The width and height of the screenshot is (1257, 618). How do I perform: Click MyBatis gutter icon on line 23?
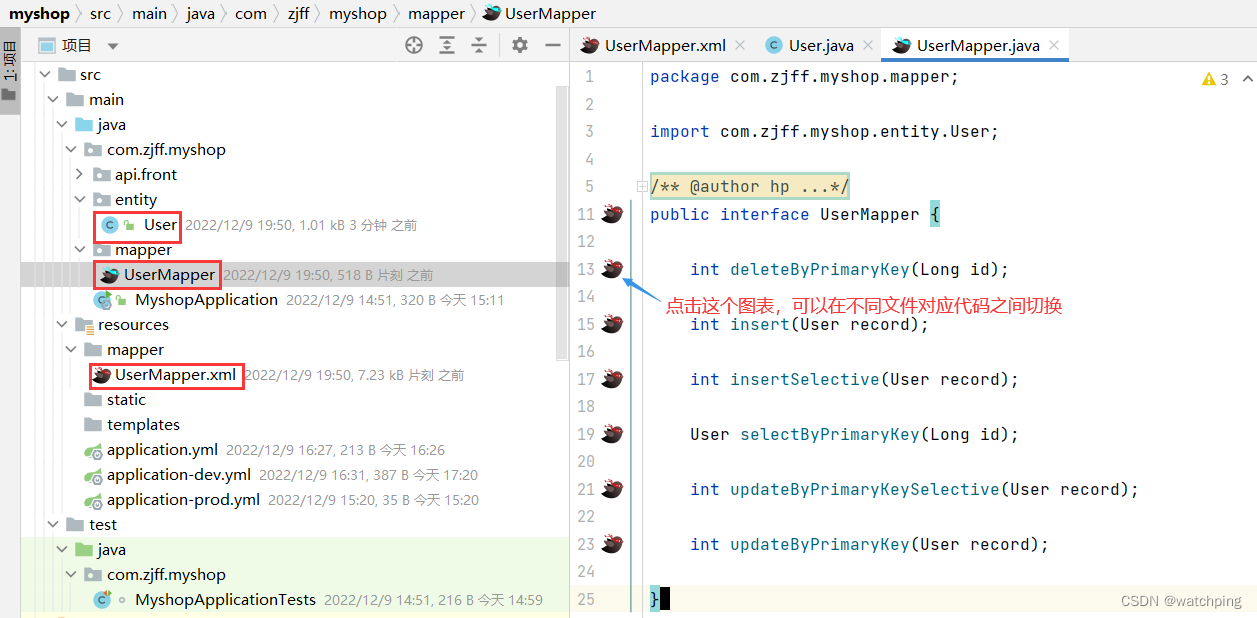[612, 544]
